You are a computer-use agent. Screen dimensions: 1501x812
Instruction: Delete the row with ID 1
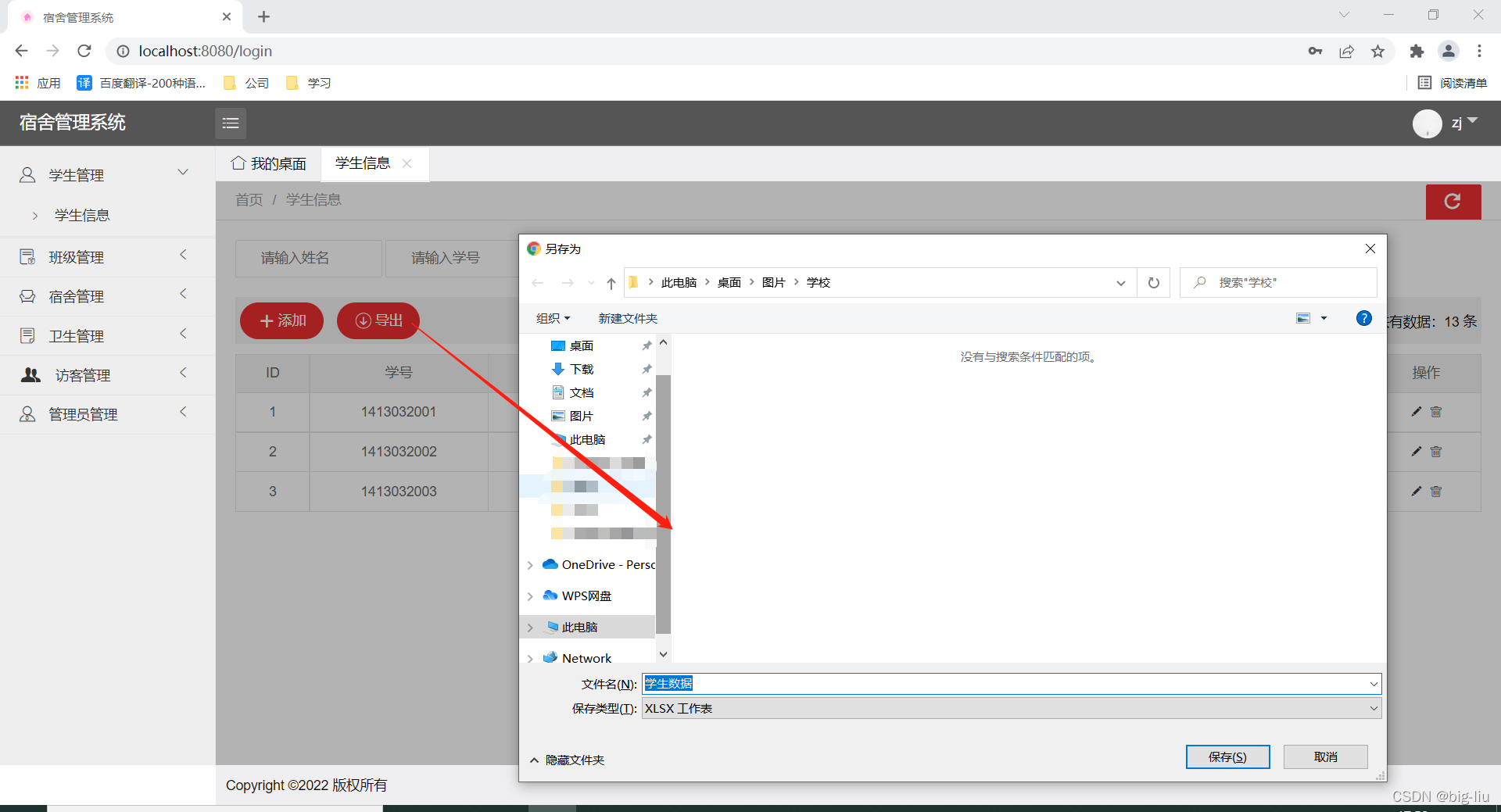(1436, 412)
